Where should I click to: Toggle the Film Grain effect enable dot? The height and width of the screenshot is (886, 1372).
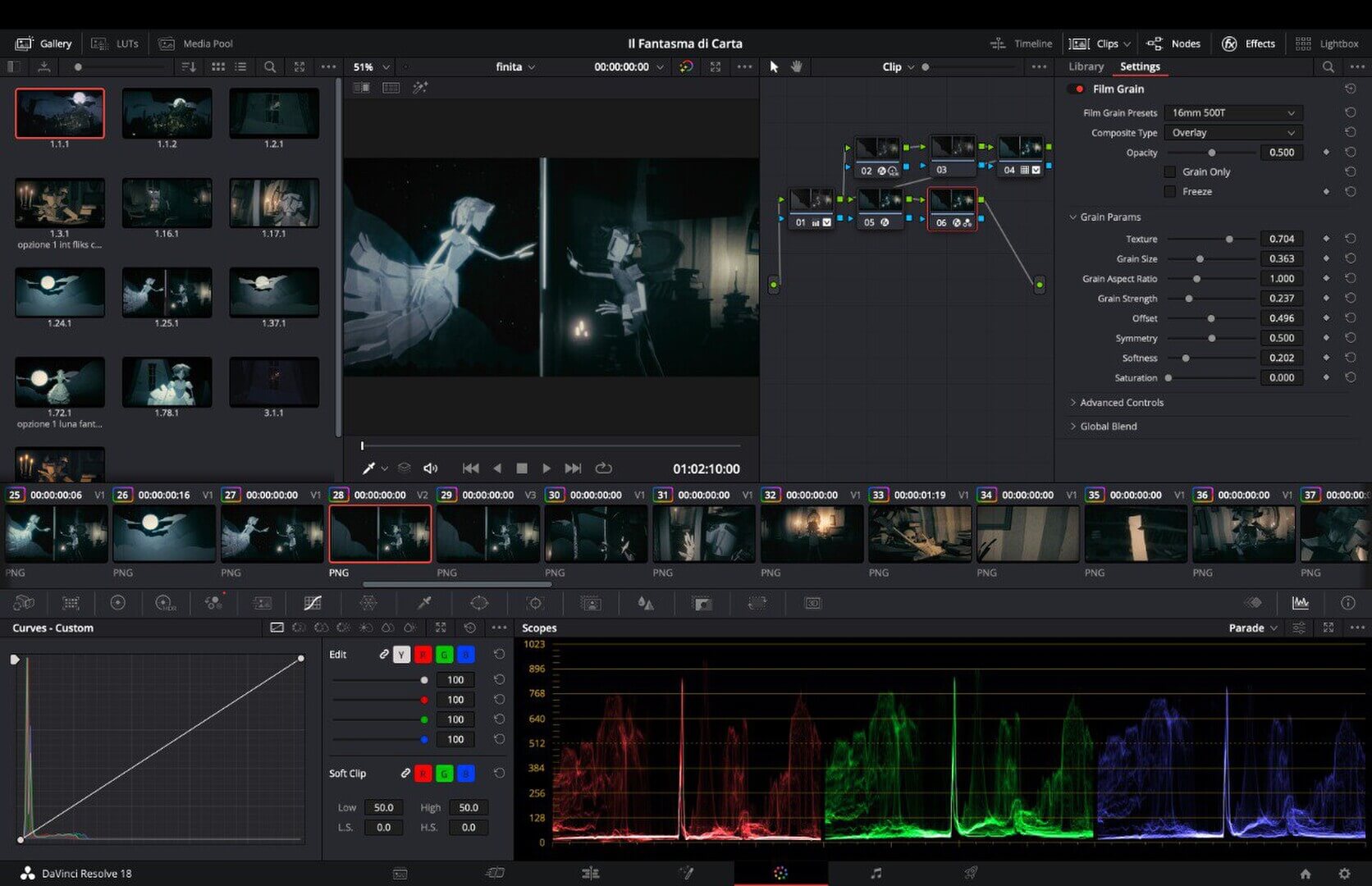(1079, 89)
